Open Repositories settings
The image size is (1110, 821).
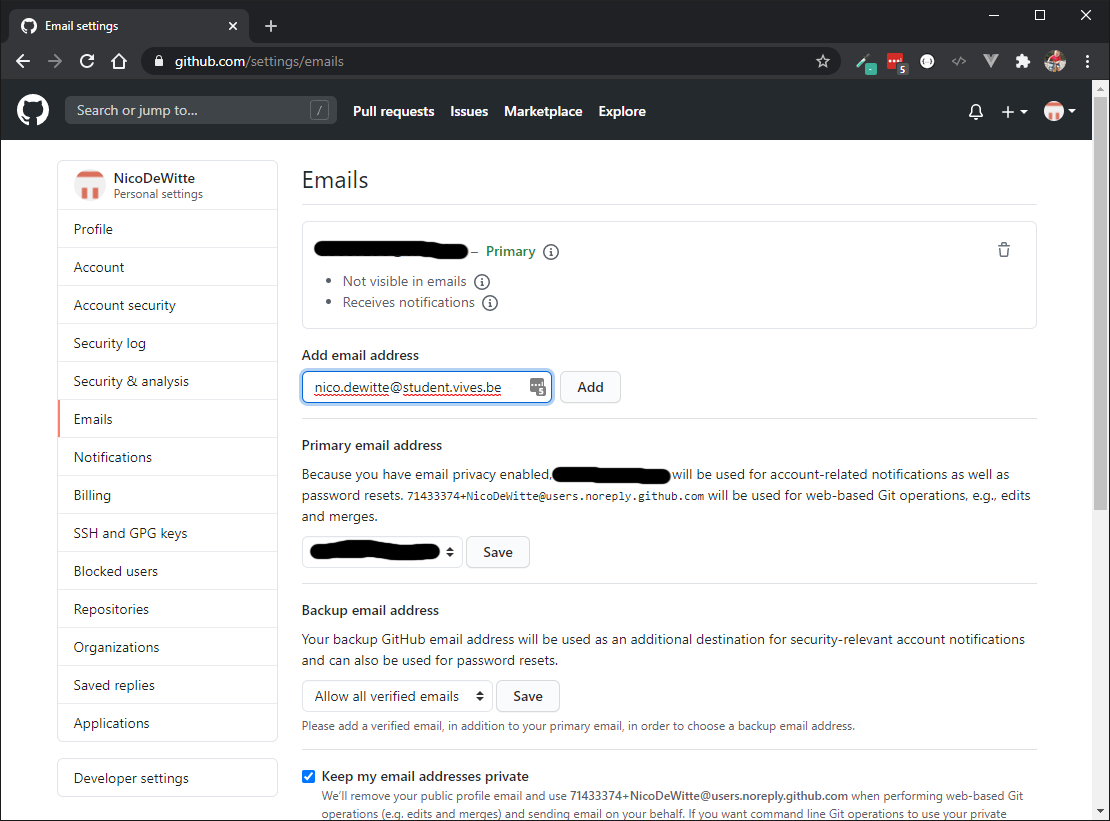coord(168,609)
